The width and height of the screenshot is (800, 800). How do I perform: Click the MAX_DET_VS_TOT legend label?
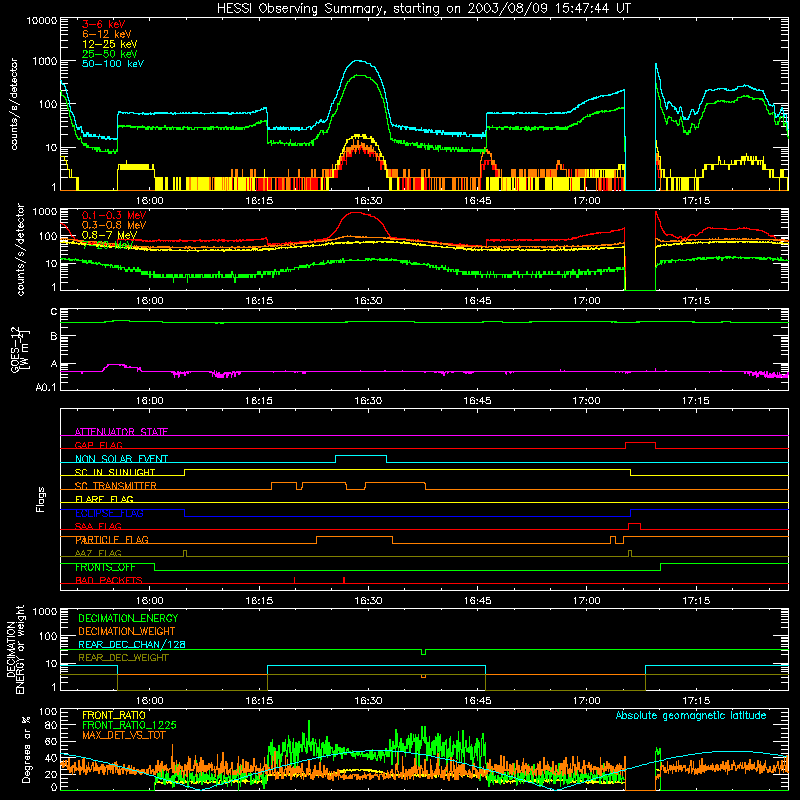point(123,735)
